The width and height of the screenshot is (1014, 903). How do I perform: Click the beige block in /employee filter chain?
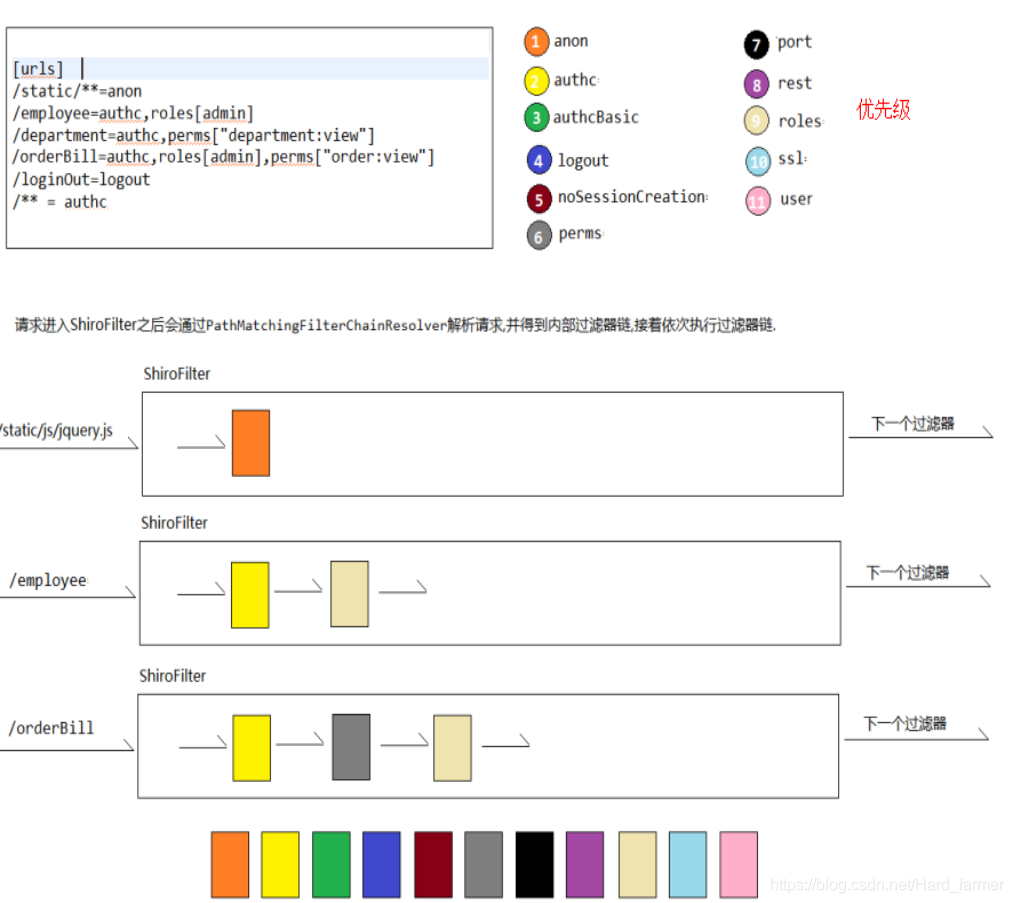coord(349,594)
